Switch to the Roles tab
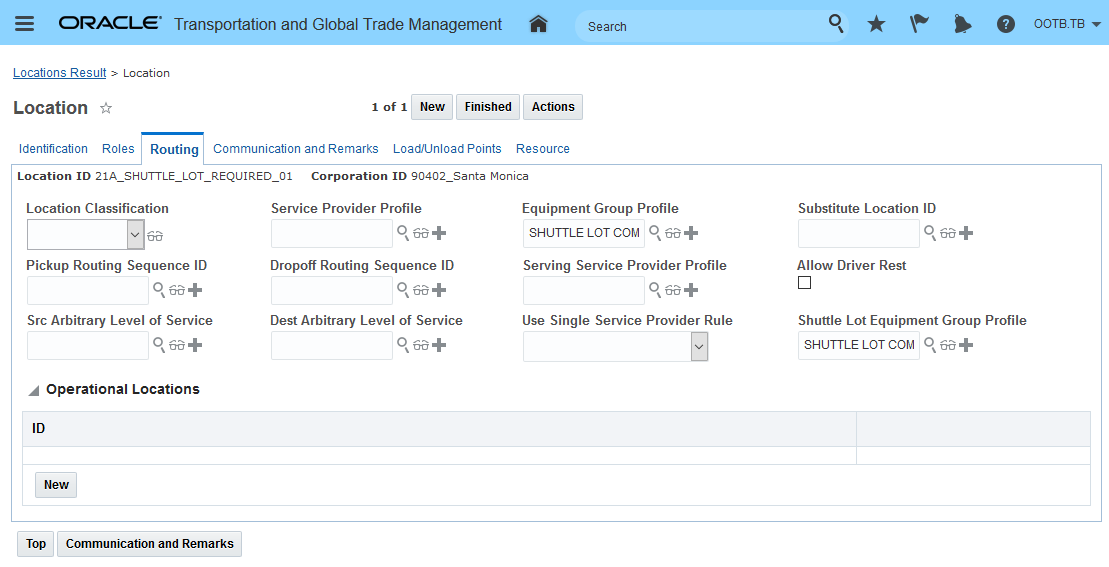The height and width of the screenshot is (567, 1109). (118, 149)
